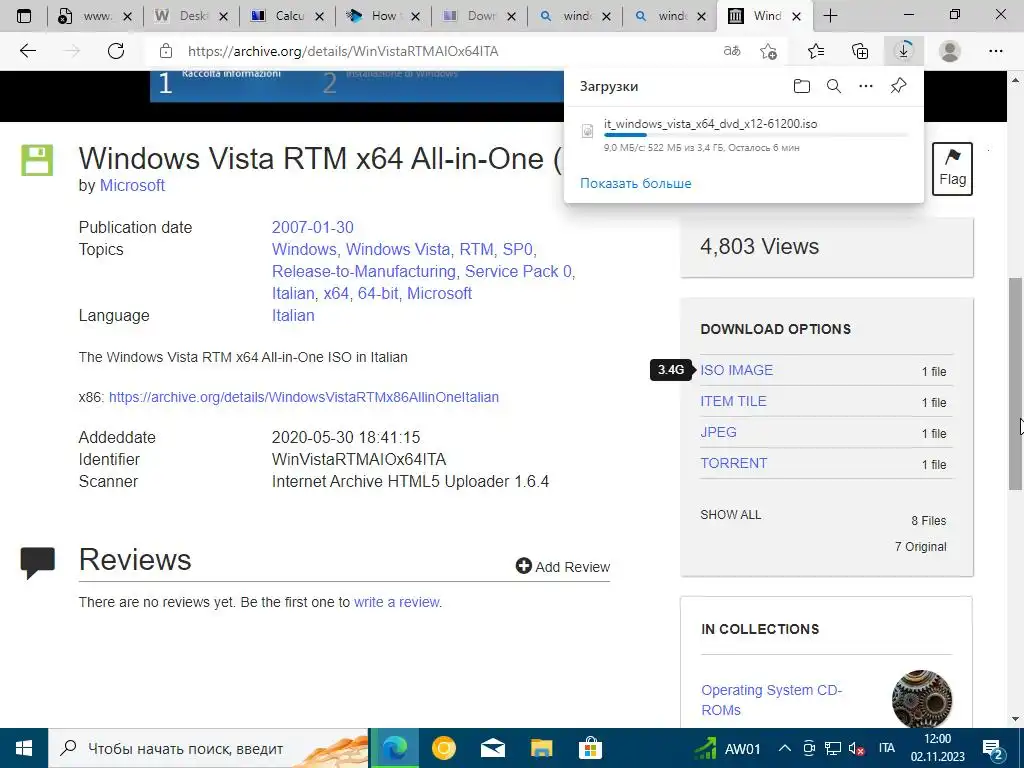This screenshot has height=768, width=1024.
Task: Open the profile avatar icon
Action: tap(950, 51)
